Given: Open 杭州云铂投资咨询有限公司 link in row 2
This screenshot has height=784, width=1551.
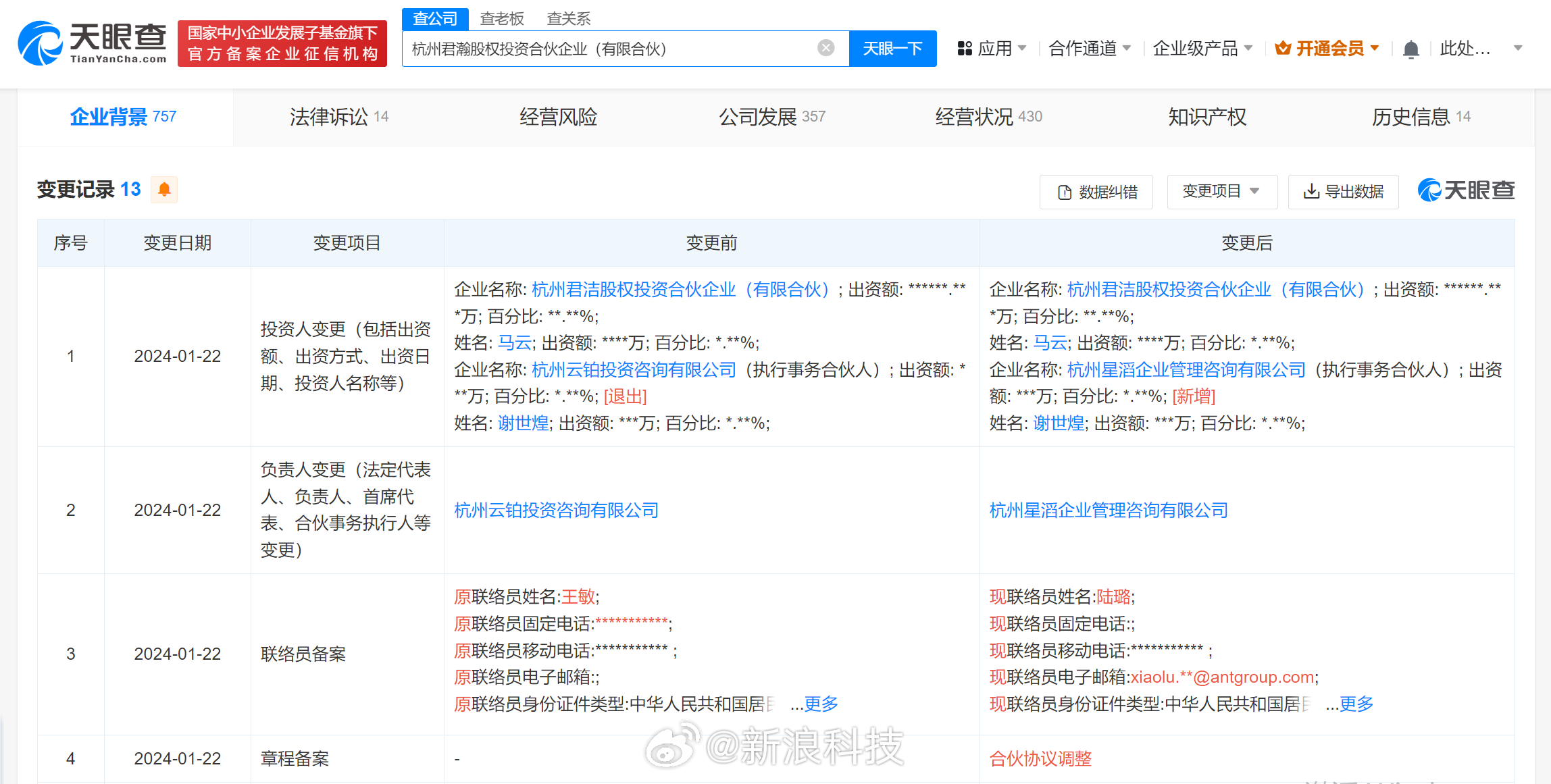Looking at the screenshot, I should (556, 511).
